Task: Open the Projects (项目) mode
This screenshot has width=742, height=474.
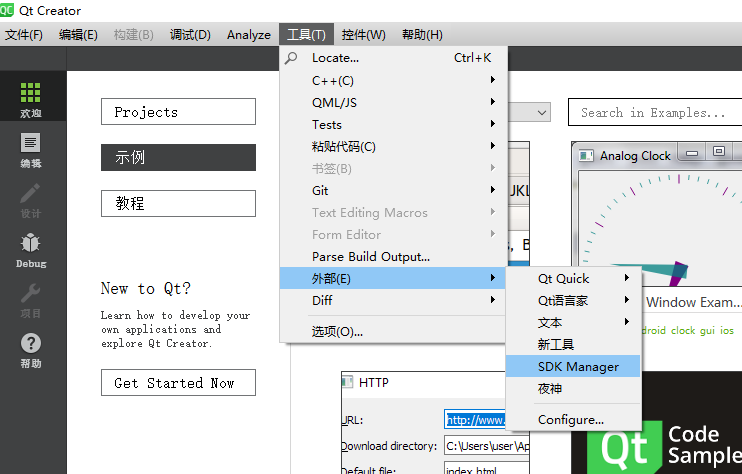Action: (x=31, y=300)
